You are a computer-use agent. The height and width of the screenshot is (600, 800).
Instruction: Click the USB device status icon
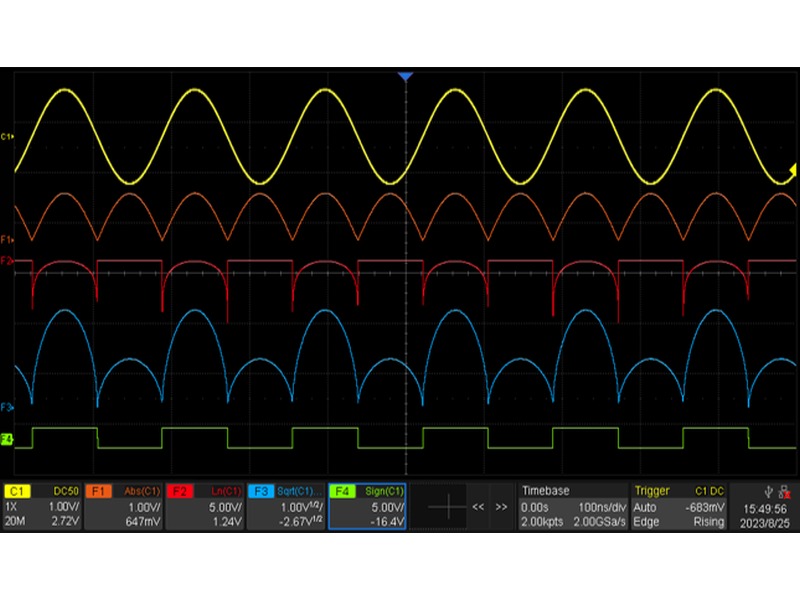click(x=766, y=491)
